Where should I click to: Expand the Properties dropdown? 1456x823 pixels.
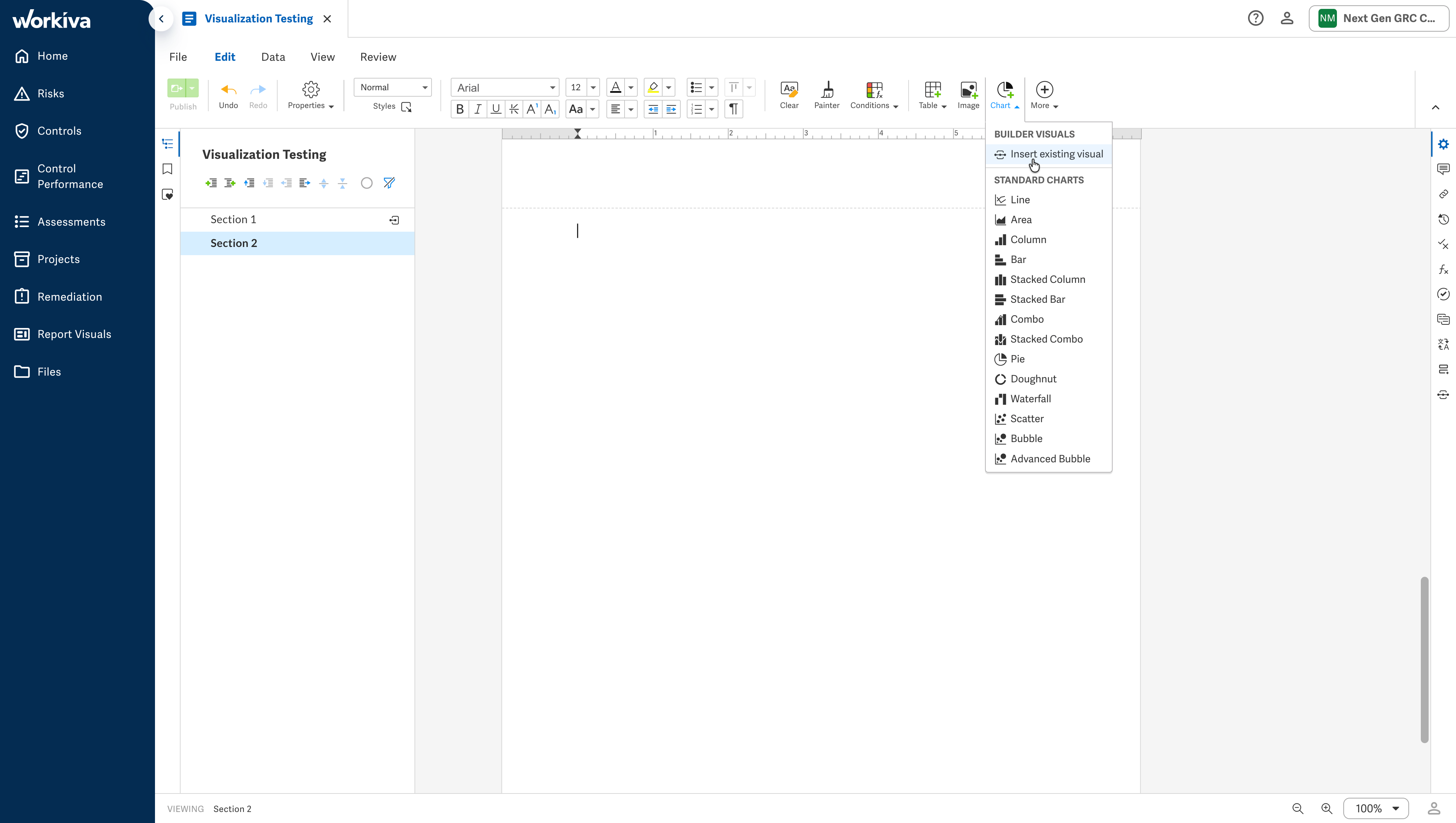(310, 95)
